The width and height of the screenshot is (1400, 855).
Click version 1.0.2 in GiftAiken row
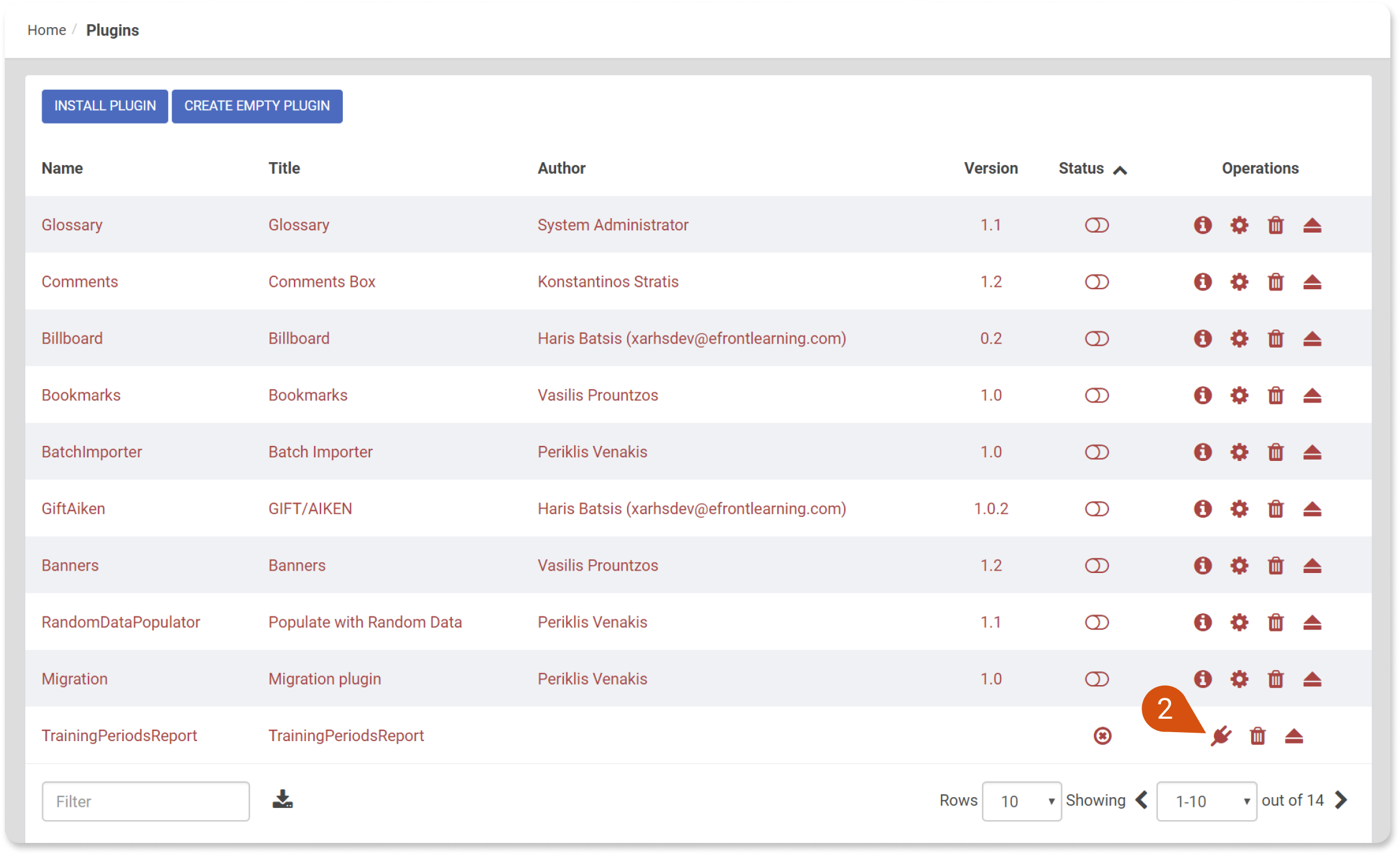click(991, 509)
